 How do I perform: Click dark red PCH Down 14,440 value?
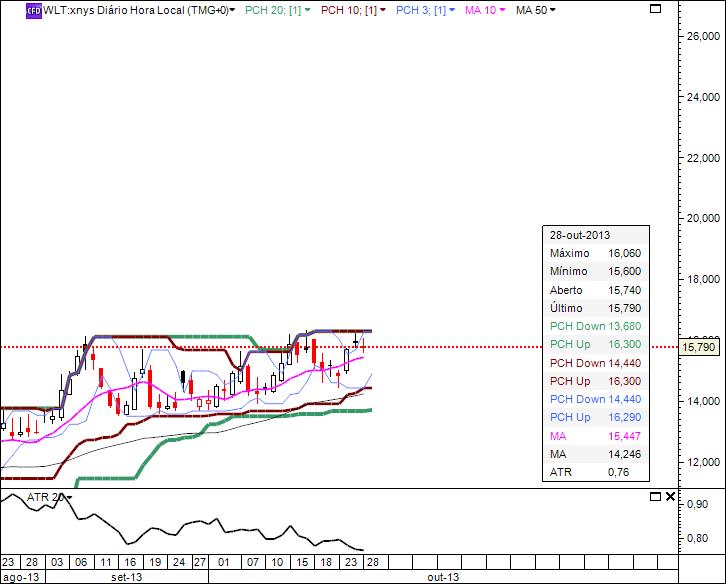pyautogui.click(x=625, y=363)
